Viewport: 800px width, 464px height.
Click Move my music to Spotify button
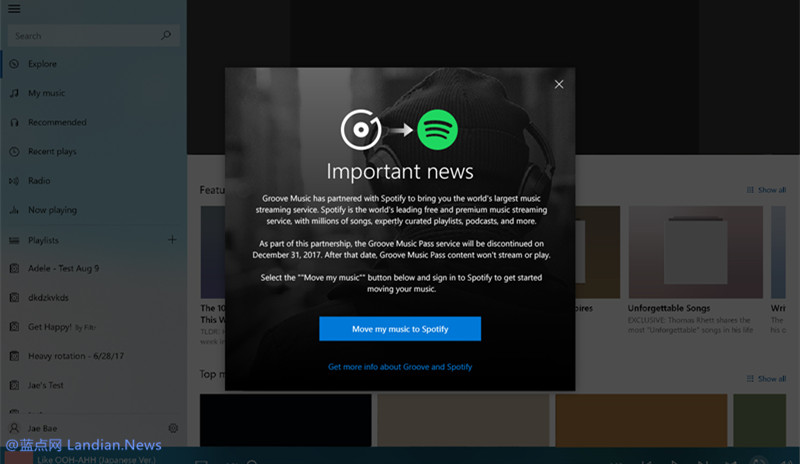coord(400,329)
